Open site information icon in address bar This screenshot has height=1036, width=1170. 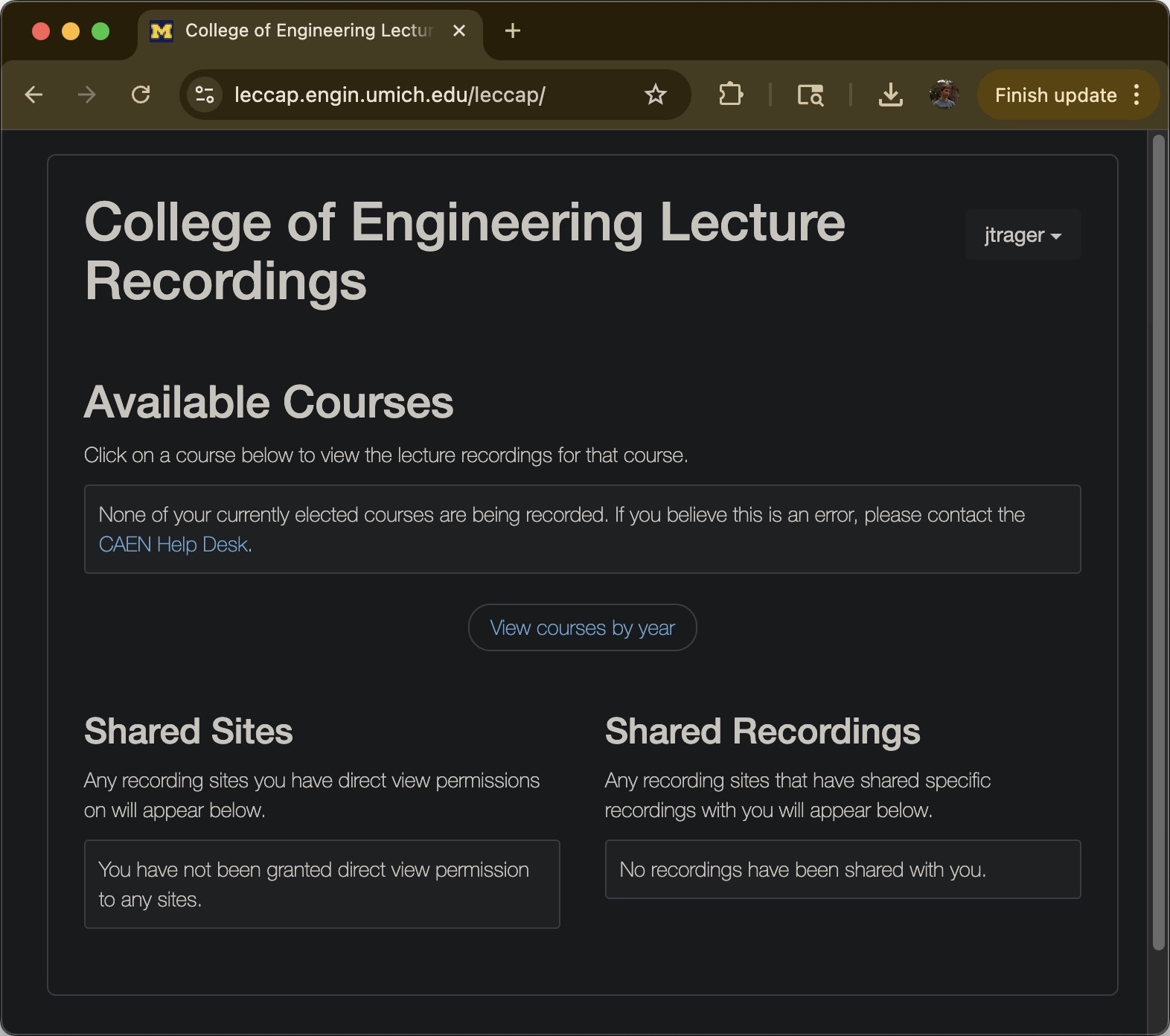point(205,95)
